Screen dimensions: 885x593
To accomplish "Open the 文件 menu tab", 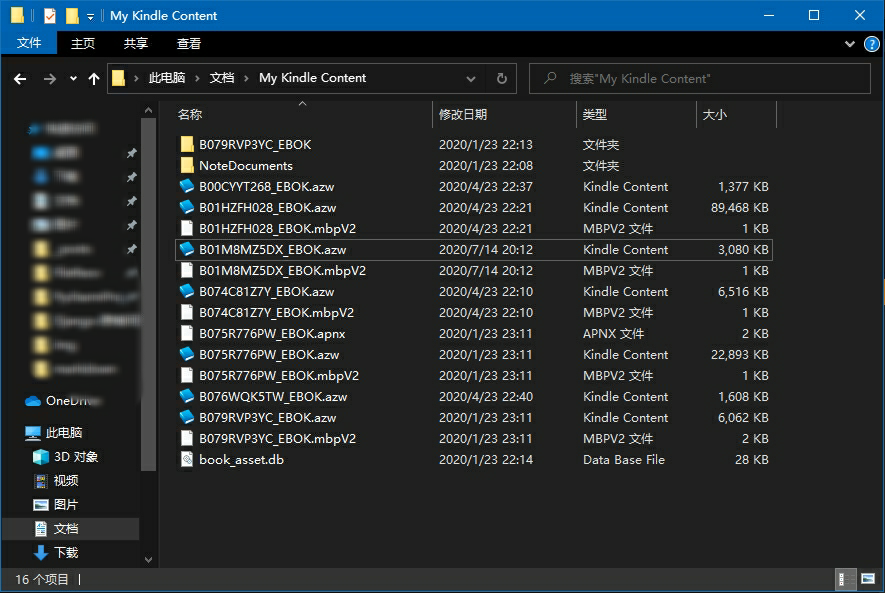I will 29,44.
